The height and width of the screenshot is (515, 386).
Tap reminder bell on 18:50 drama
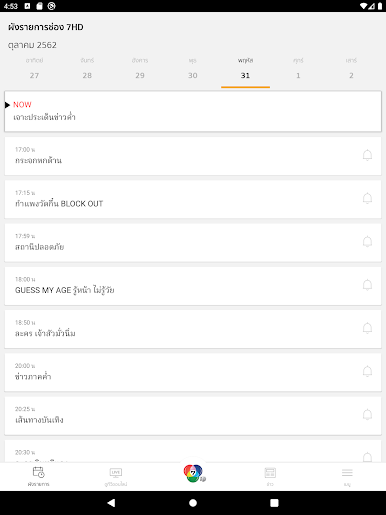click(367, 328)
